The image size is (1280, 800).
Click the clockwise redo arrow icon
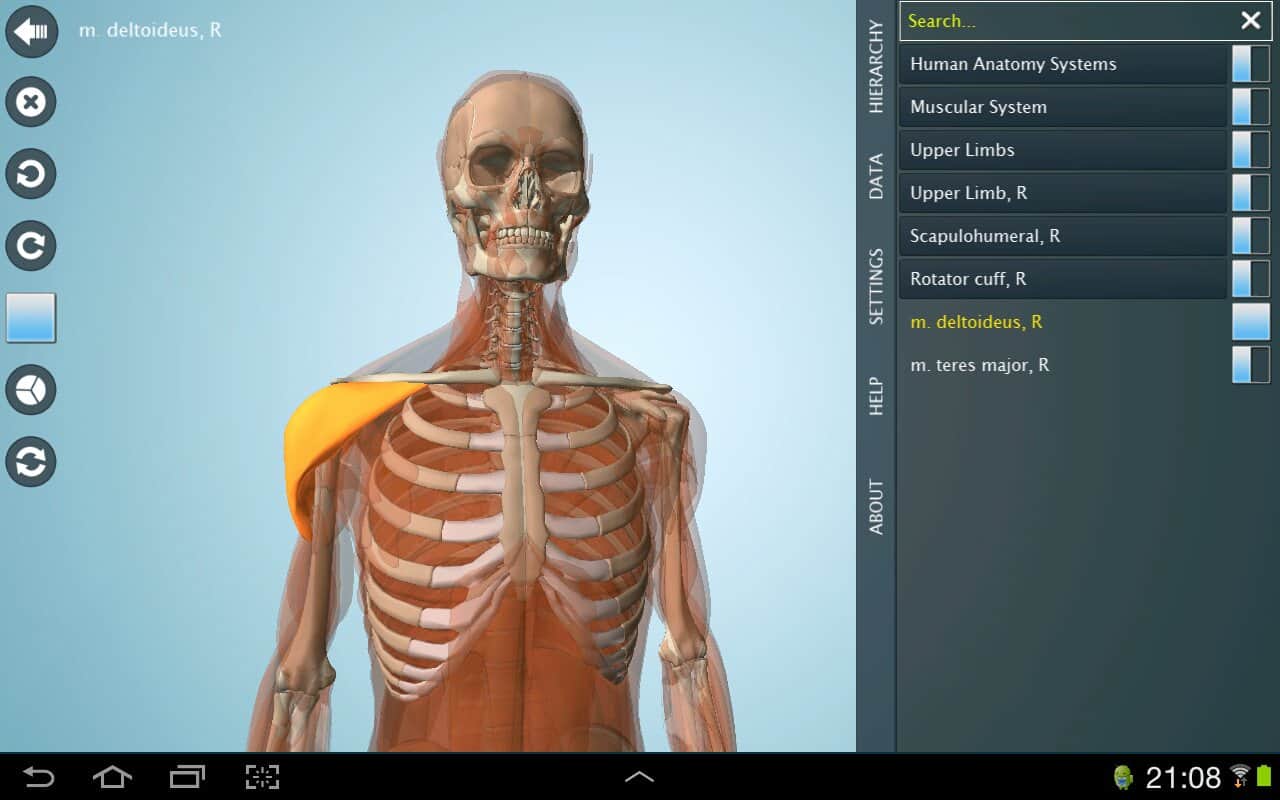click(x=31, y=246)
